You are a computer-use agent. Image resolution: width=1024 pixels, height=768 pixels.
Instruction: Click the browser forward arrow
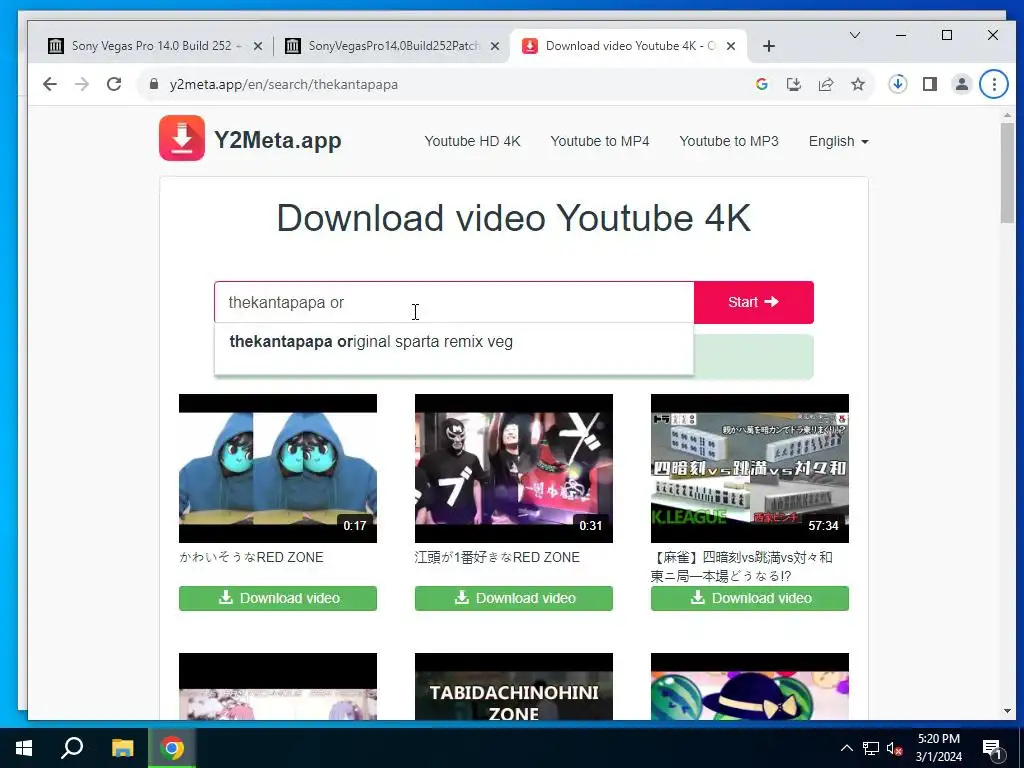click(x=82, y=84)
